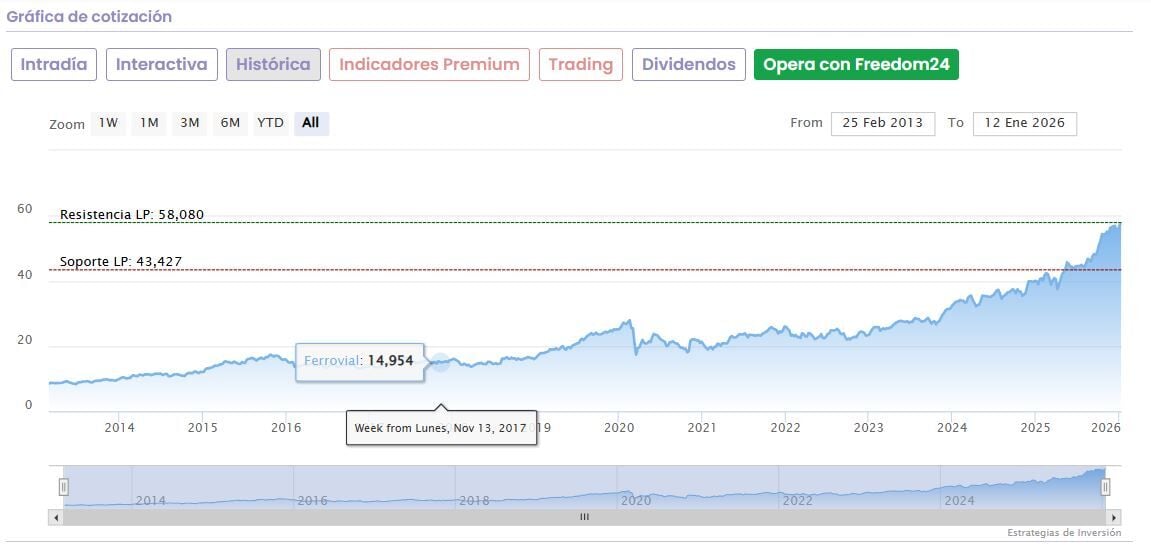
Task: Open Indicadores Premium
Action: [x=429, y=65]
